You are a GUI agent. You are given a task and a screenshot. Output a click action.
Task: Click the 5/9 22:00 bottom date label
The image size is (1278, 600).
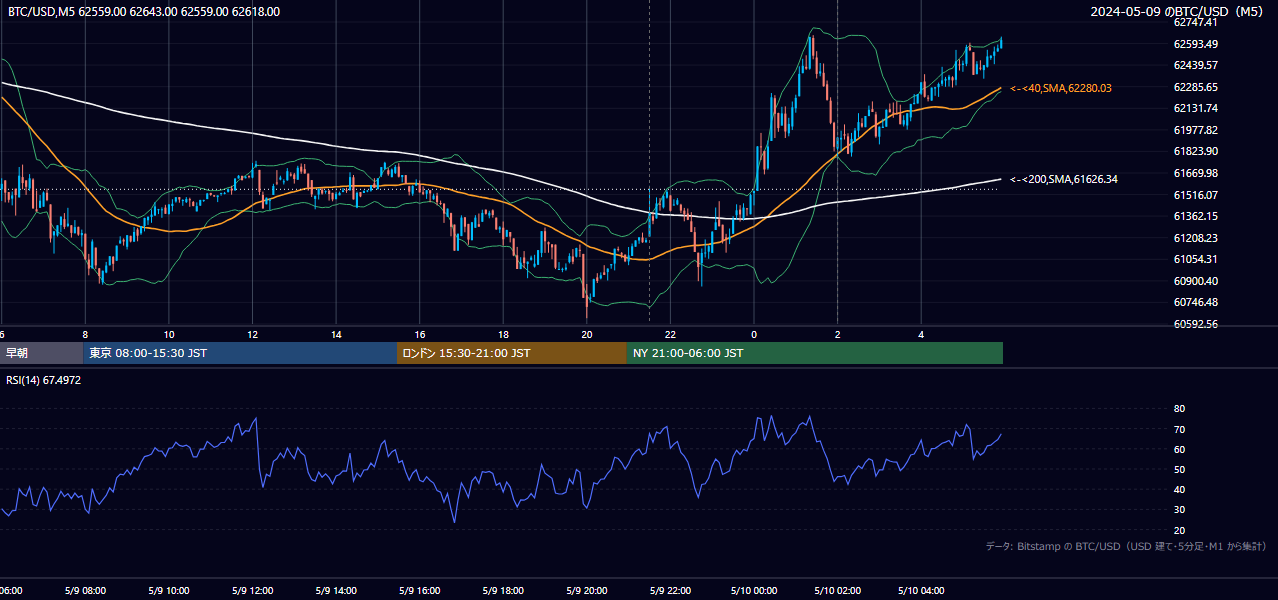click(670, 591)
